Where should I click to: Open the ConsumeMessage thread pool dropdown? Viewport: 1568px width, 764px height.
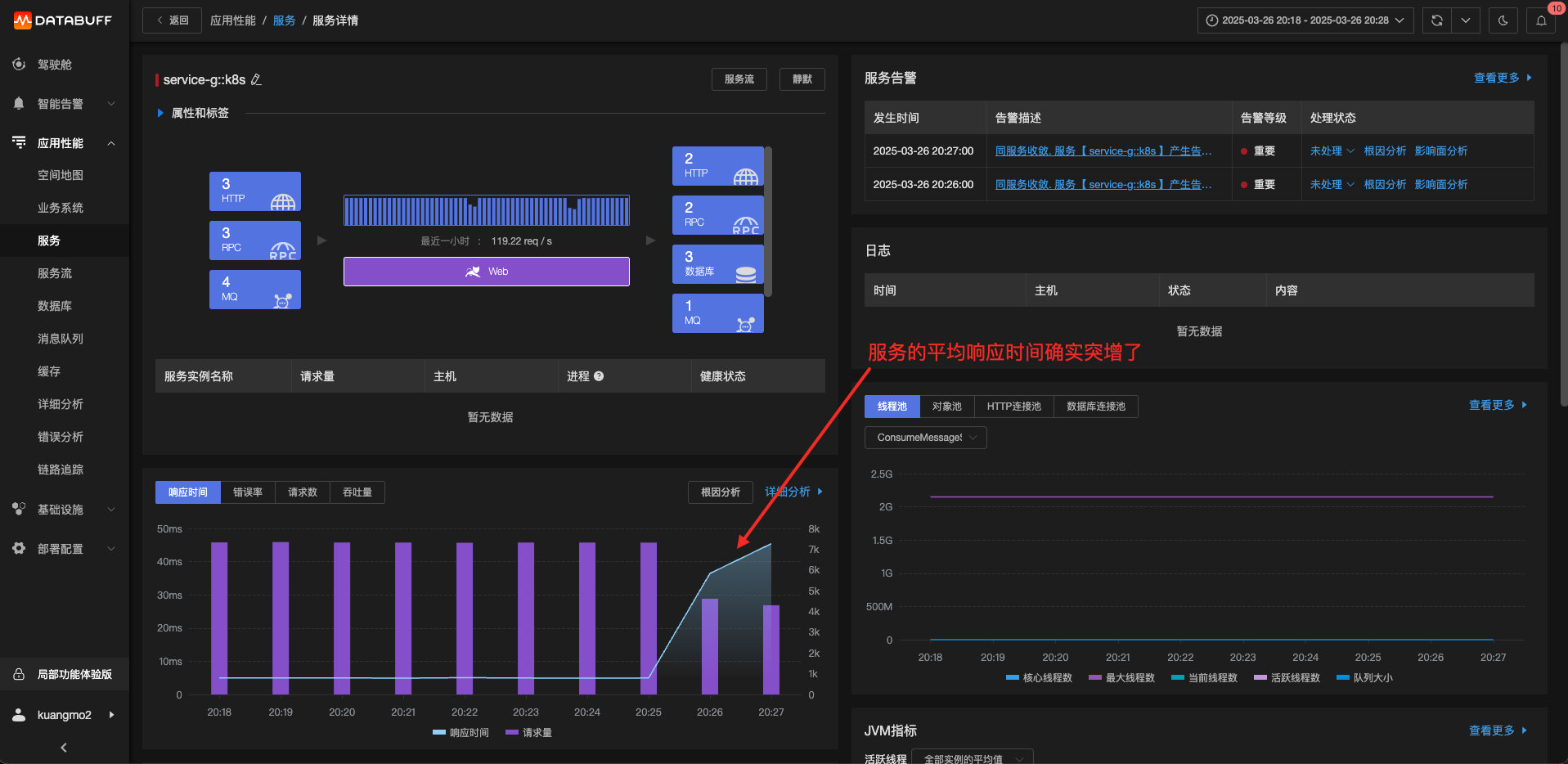point(926,438)
